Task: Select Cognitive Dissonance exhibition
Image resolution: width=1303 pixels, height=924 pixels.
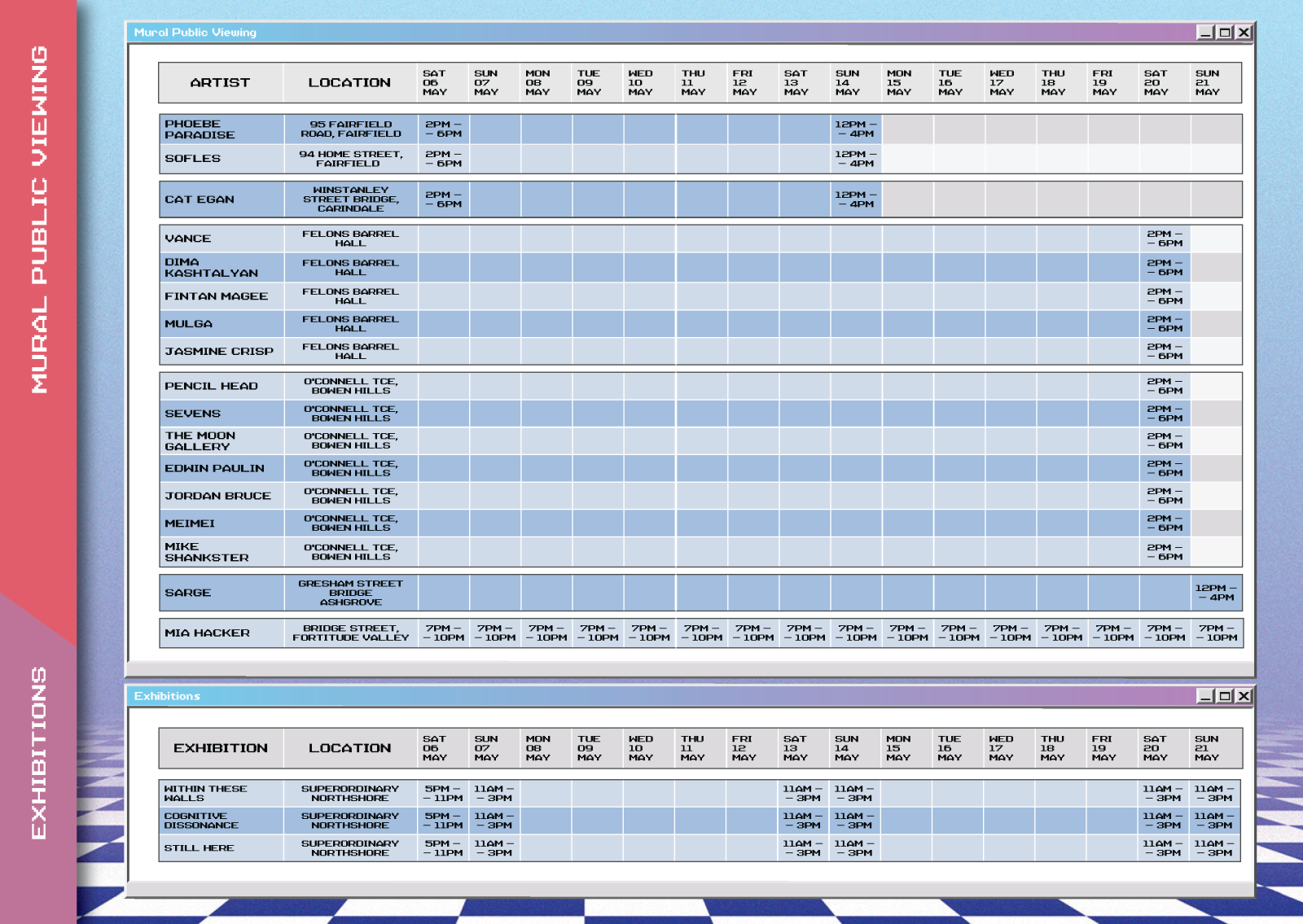Action: point(201,821)
